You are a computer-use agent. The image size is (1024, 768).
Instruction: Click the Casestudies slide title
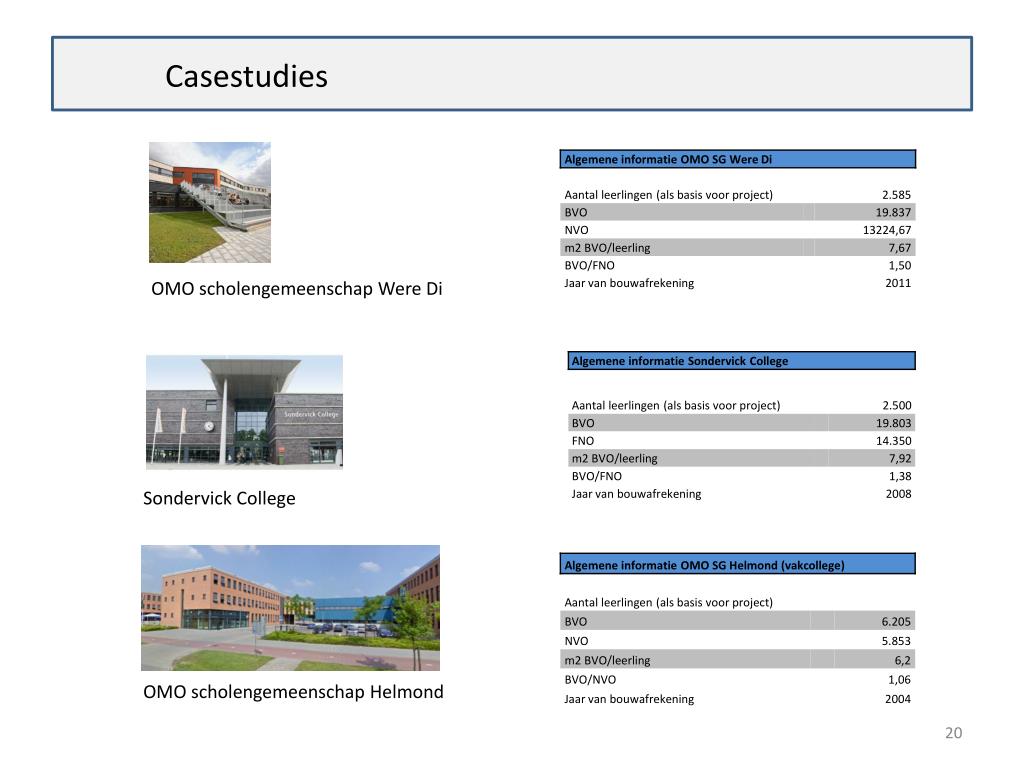(x=246, y=76)
